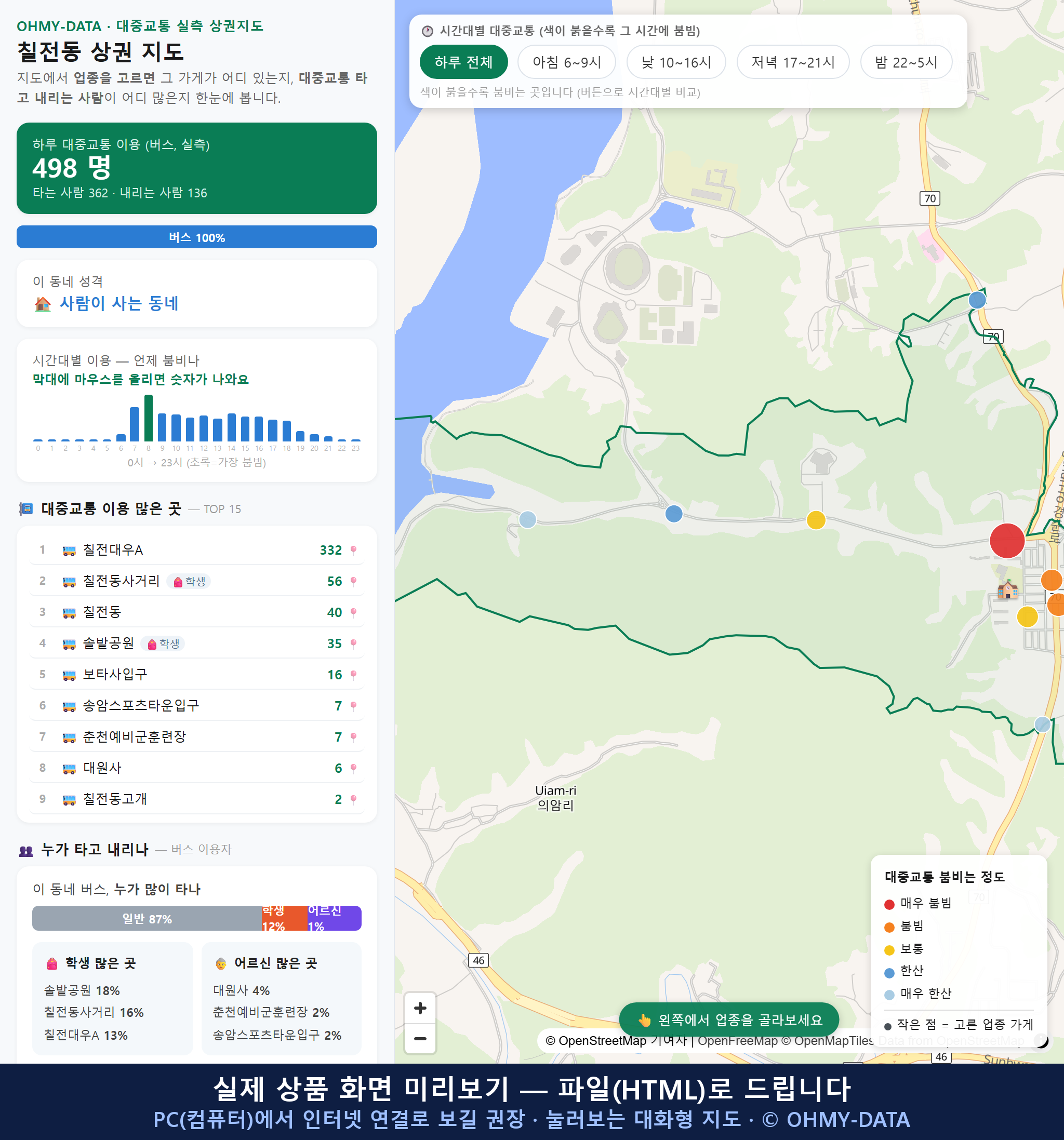Click the bus icon of 칠전대우A row

click(x=69, y=551)
